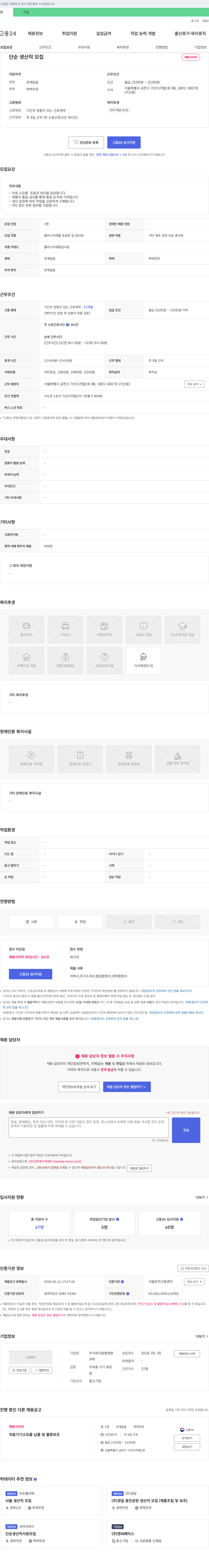The height and width of the screenshot is (1568, 209).
Task: Click the 채용정보 이력 button
Action: pos(187,1354)
